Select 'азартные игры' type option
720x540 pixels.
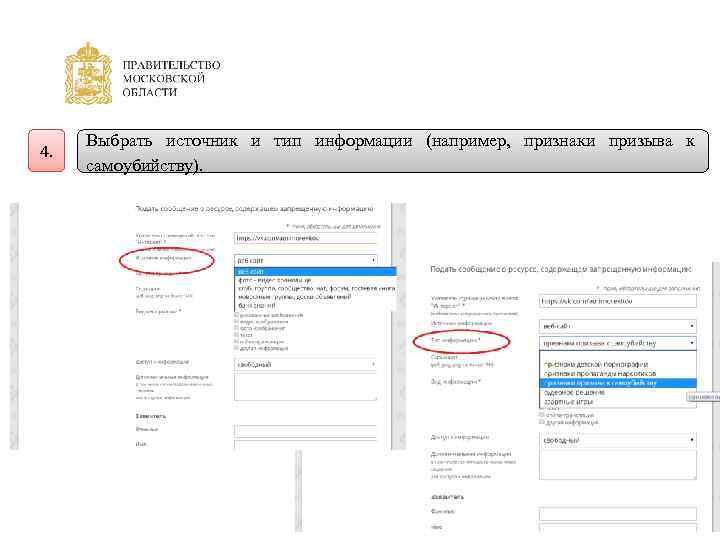pos(618,402)
